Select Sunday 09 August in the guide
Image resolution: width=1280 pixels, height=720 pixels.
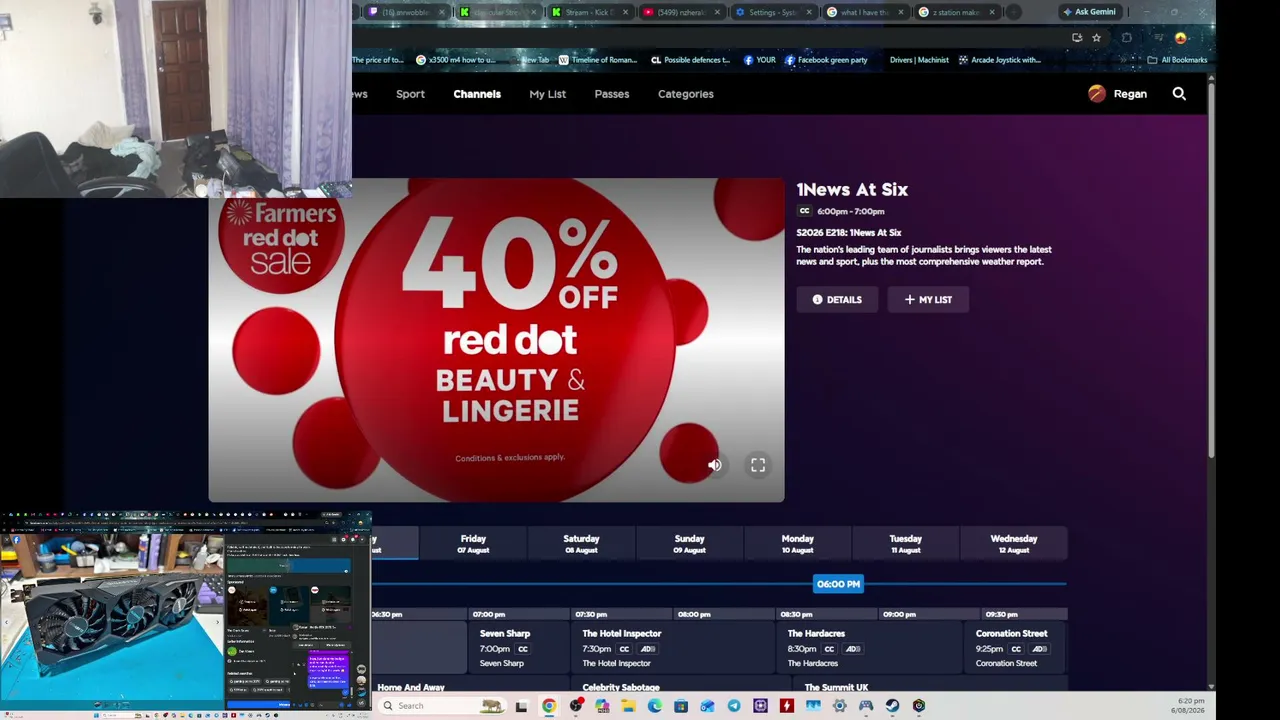coord(689,544)
